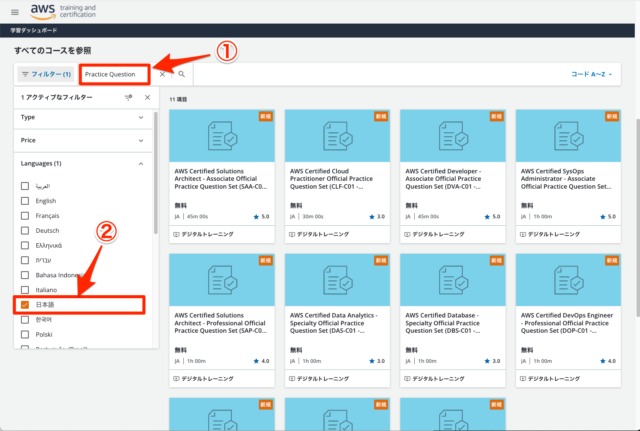The height and width of the screenshot is (431, 640).
Task: Click the フィルター (1) filter button
Action: 46,74
